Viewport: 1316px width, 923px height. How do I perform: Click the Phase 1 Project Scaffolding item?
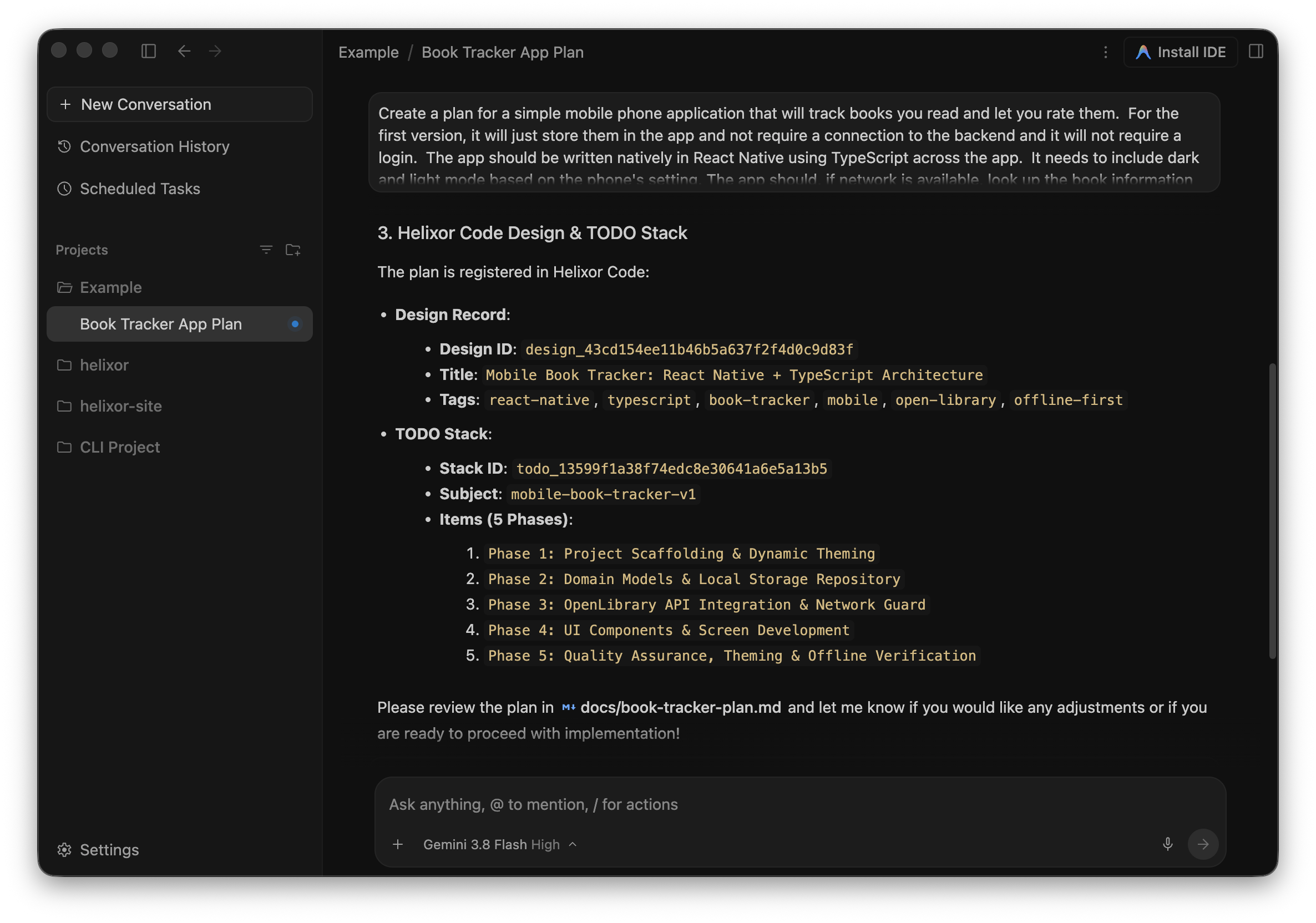coord(681,554)
